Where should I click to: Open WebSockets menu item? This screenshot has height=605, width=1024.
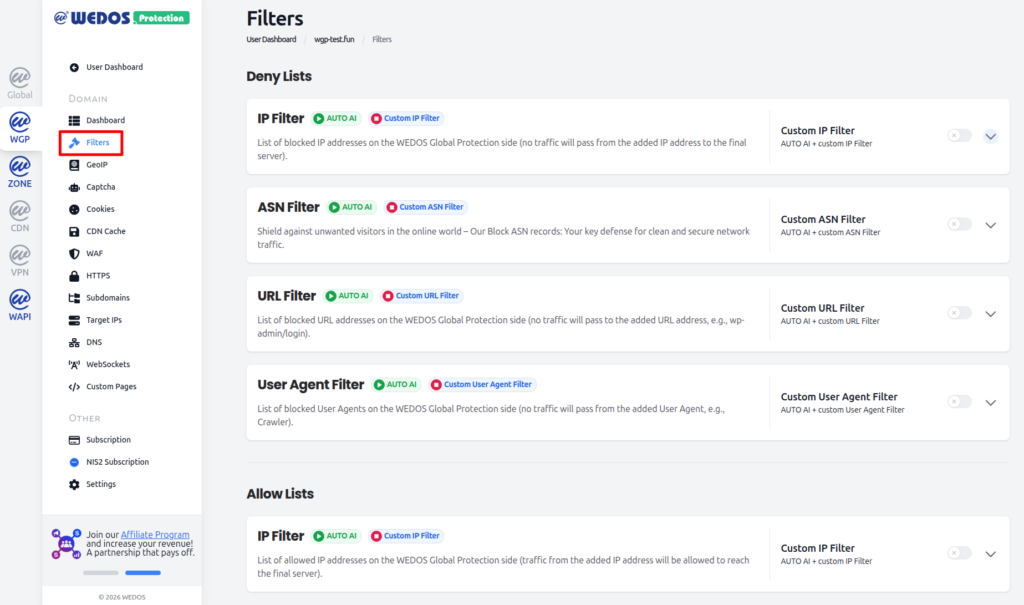(108, 365)
